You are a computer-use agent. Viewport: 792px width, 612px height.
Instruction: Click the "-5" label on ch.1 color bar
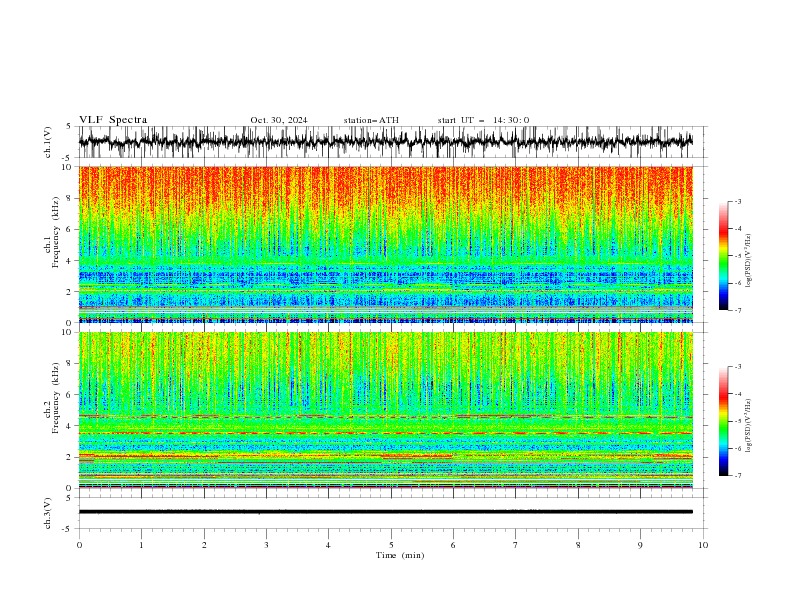(738, 256)
